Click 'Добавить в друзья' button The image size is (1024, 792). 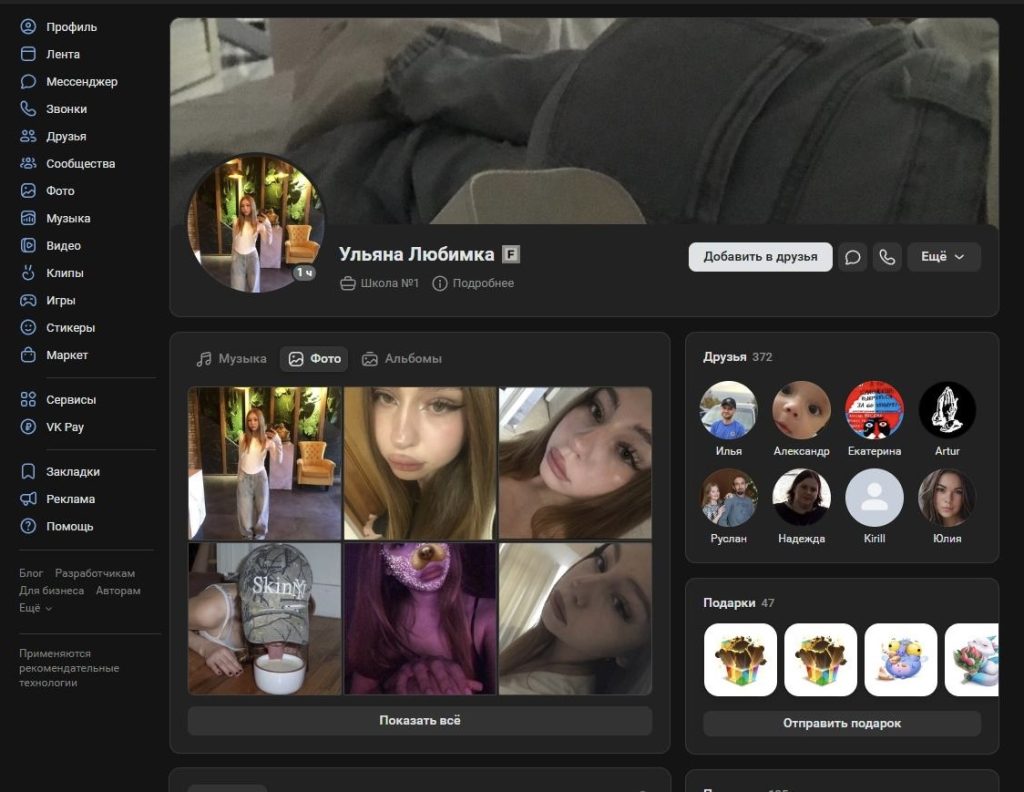760,257
